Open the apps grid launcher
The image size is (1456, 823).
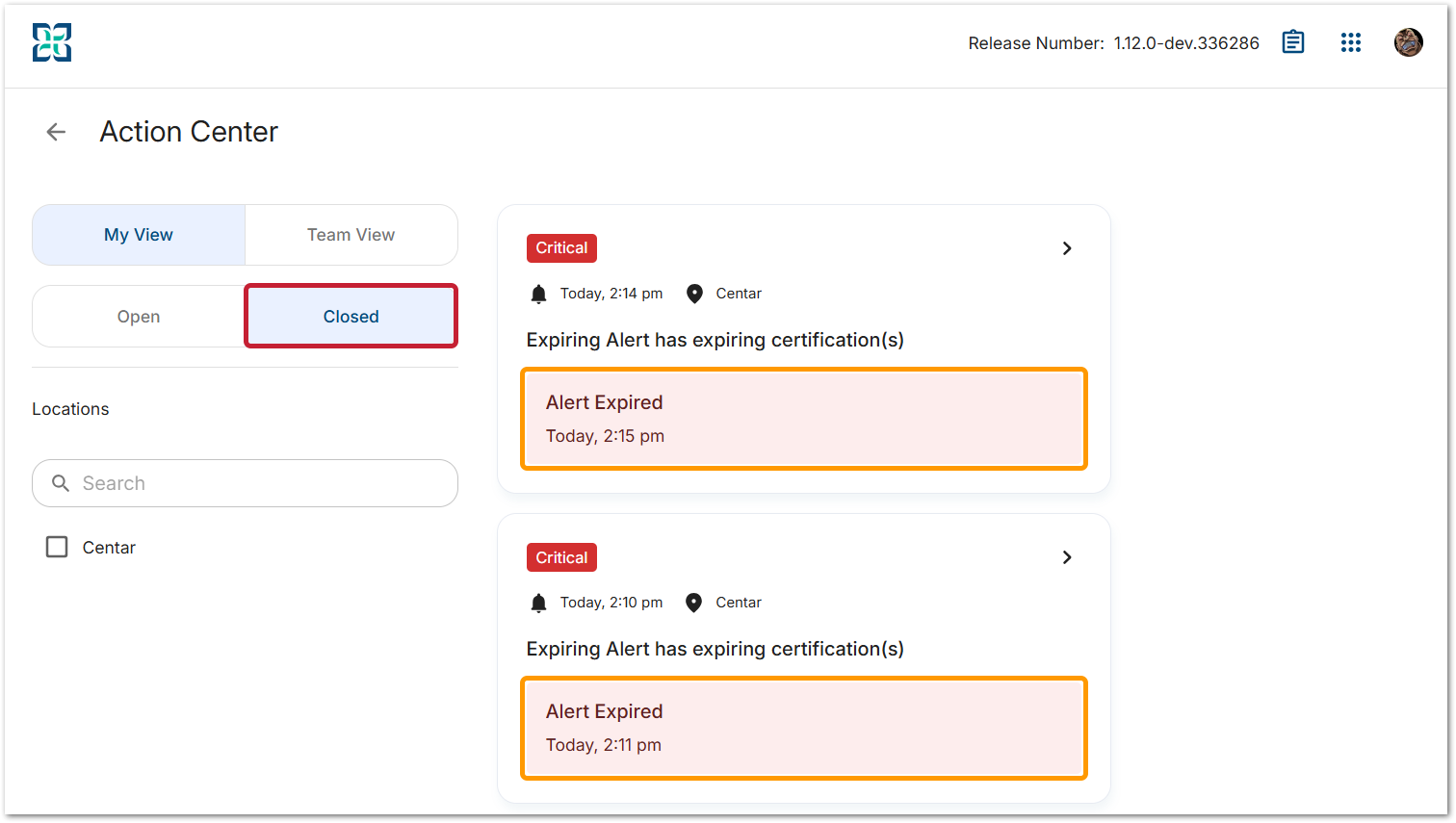pyautogui.click(x=1351, y=42)
